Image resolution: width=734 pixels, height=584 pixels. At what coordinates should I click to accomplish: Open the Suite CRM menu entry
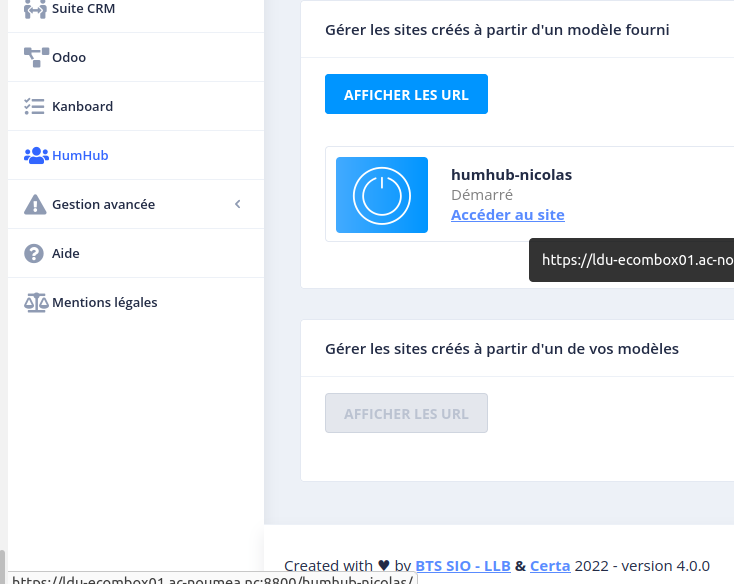[83, 9]
